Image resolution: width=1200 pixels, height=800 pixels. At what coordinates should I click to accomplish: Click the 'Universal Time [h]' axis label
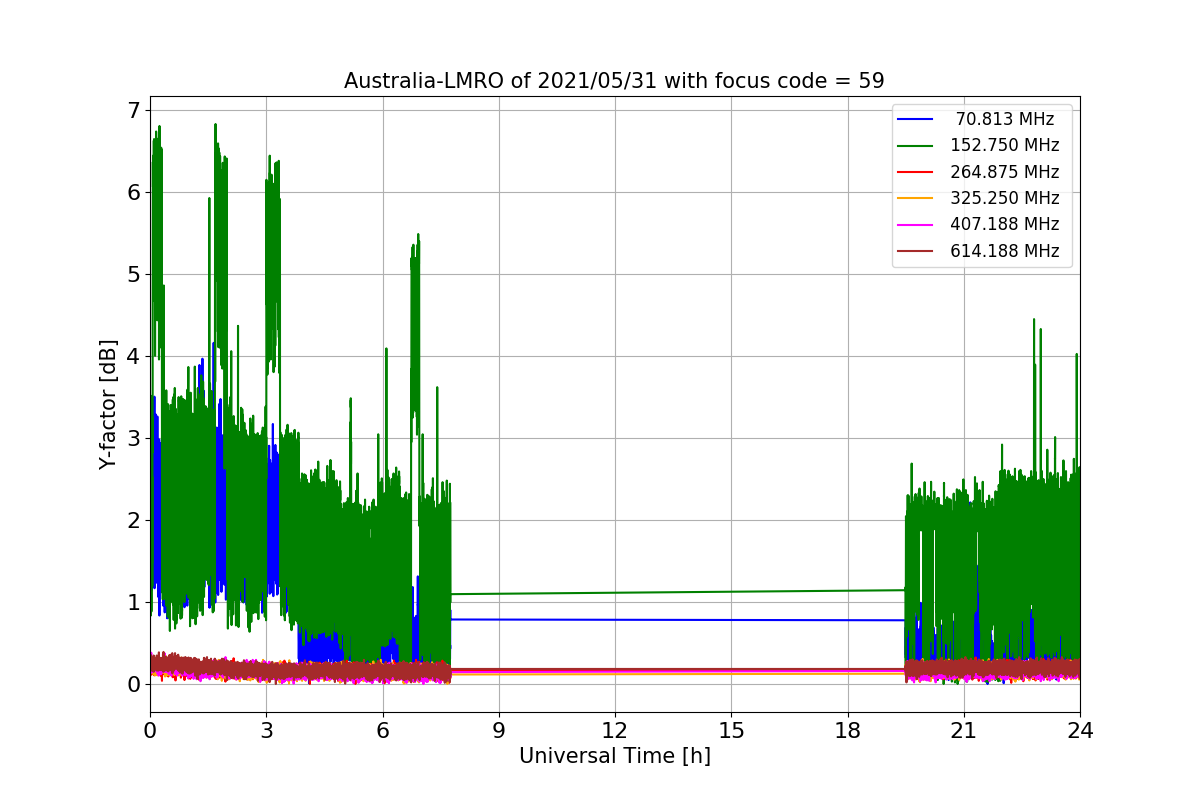(615, 757)
